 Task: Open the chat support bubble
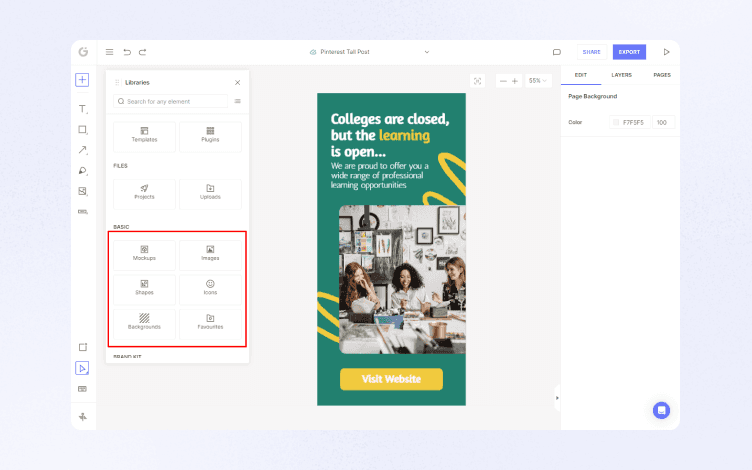(661, 410)
